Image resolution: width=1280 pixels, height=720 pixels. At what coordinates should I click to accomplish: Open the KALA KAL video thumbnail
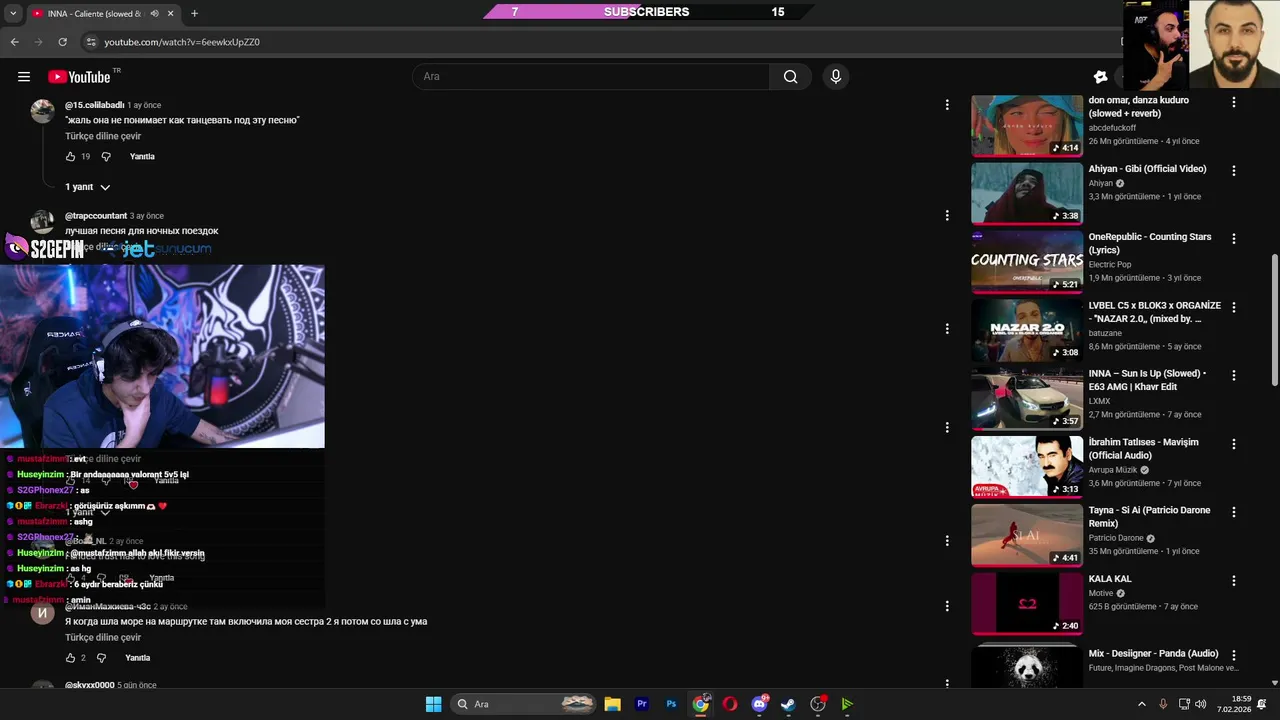(1027, 603)
